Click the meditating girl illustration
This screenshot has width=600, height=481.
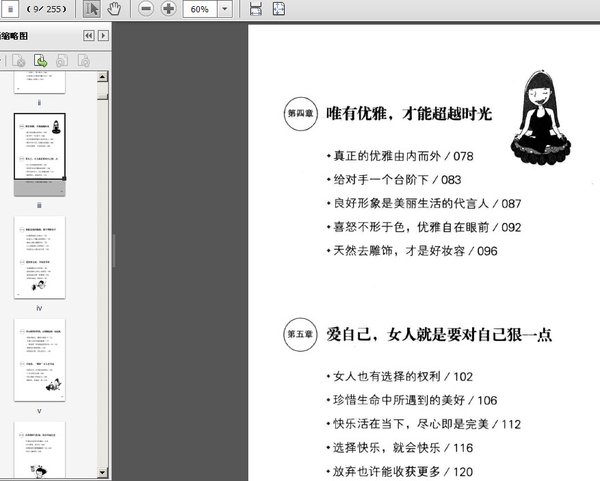[x=541, y=118]
